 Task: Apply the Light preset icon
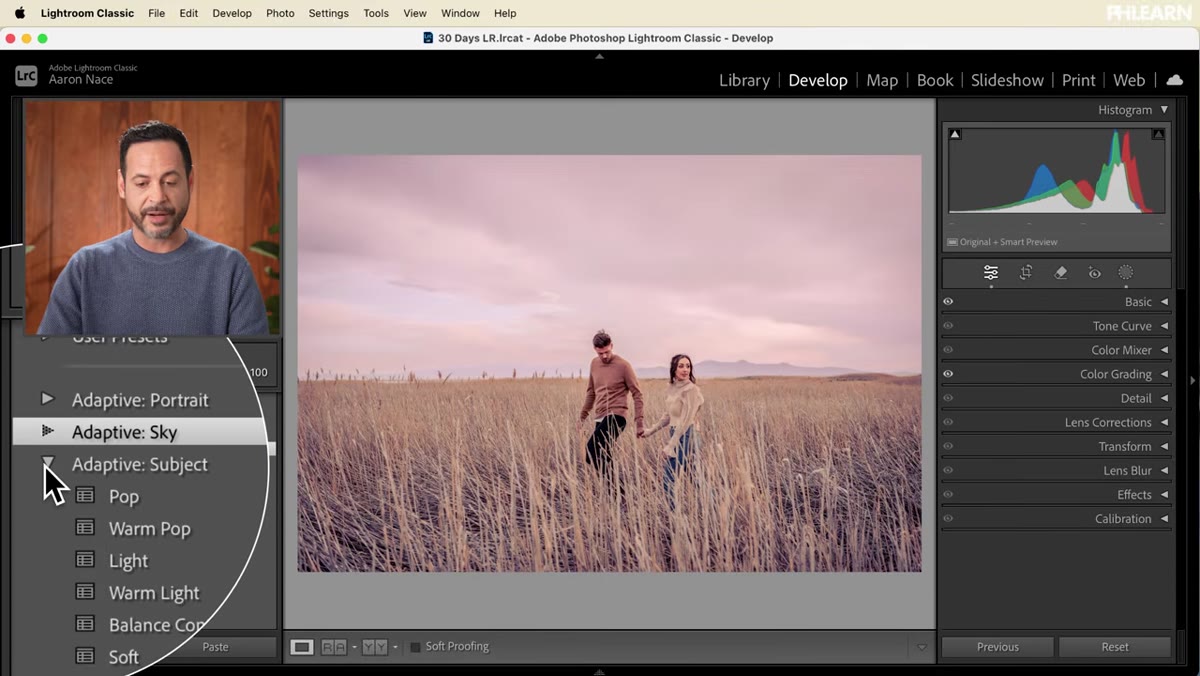86,560
